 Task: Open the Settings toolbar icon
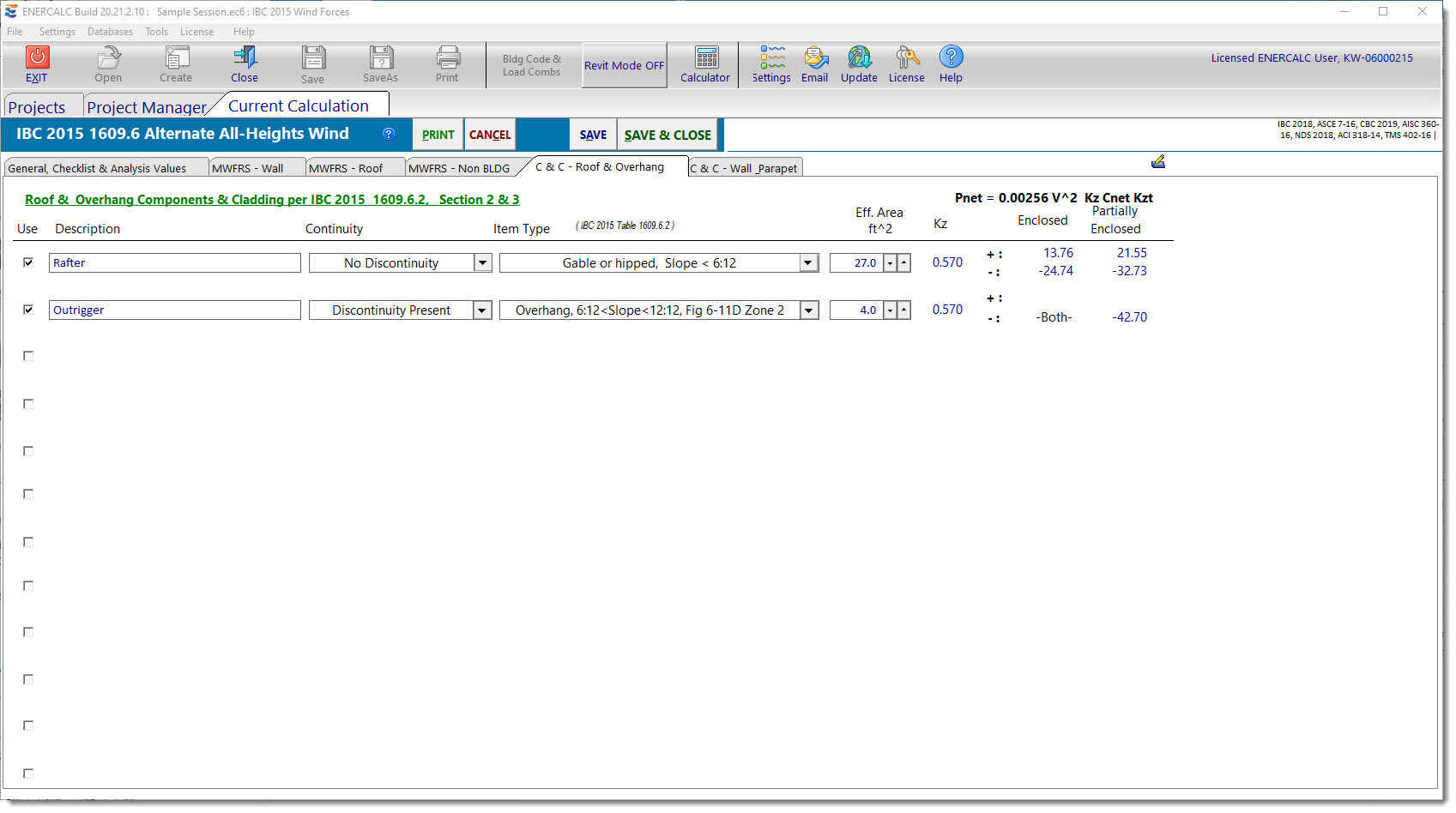pos(771,57)
